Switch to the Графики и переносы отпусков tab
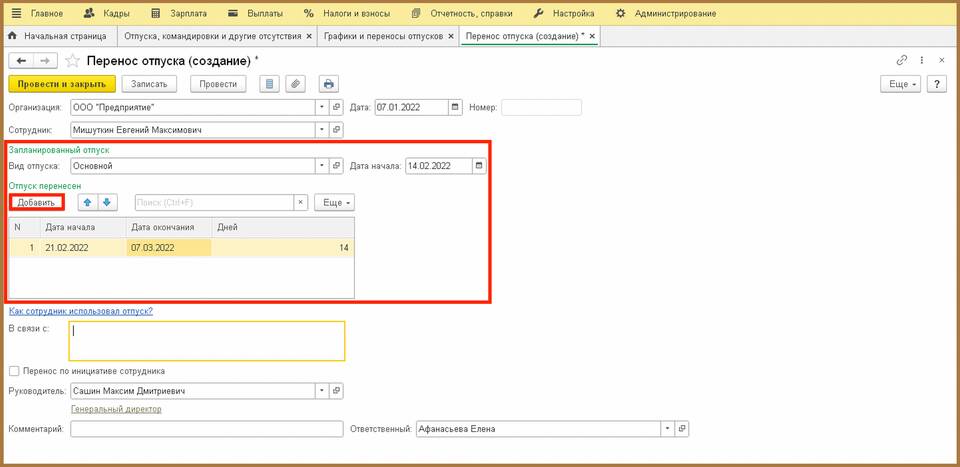This screenshot has height=467, width=960. click(x=383, y=36)
